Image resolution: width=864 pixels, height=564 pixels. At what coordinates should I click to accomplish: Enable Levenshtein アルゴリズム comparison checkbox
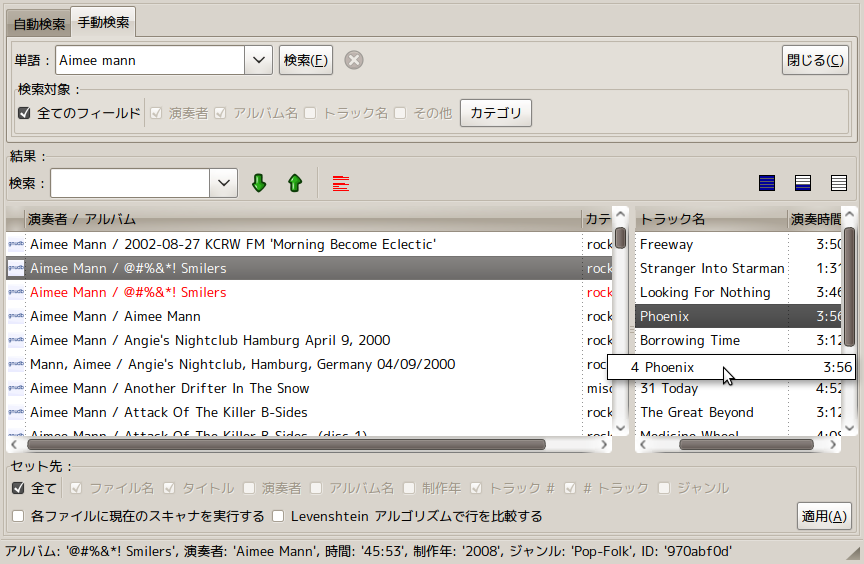[278, 516]
